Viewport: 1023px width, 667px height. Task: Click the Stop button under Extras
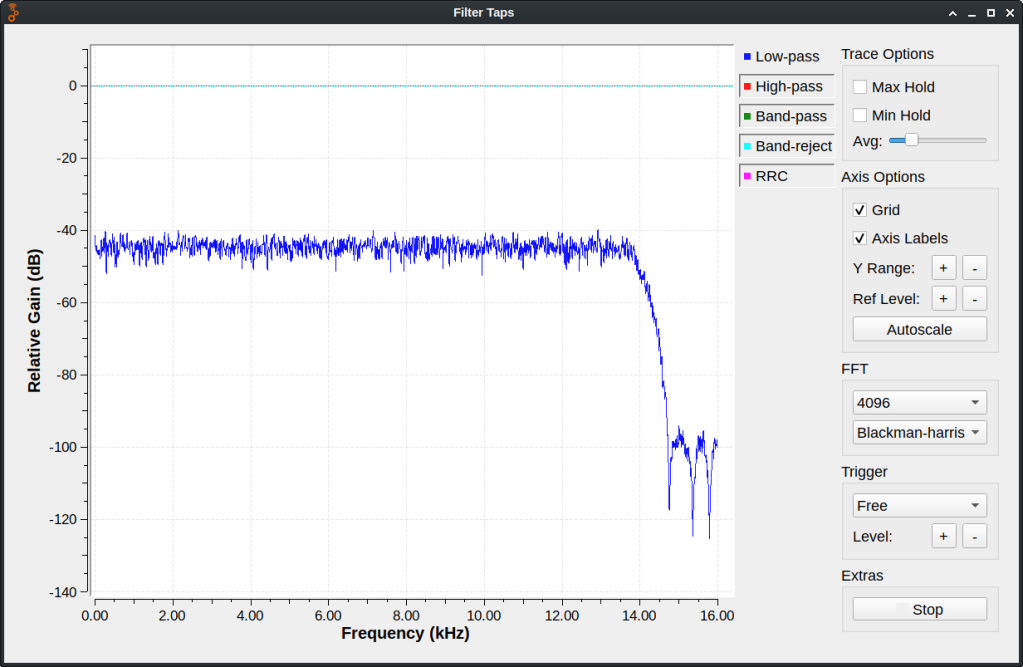pyautogui.click(x=919, y=609)
